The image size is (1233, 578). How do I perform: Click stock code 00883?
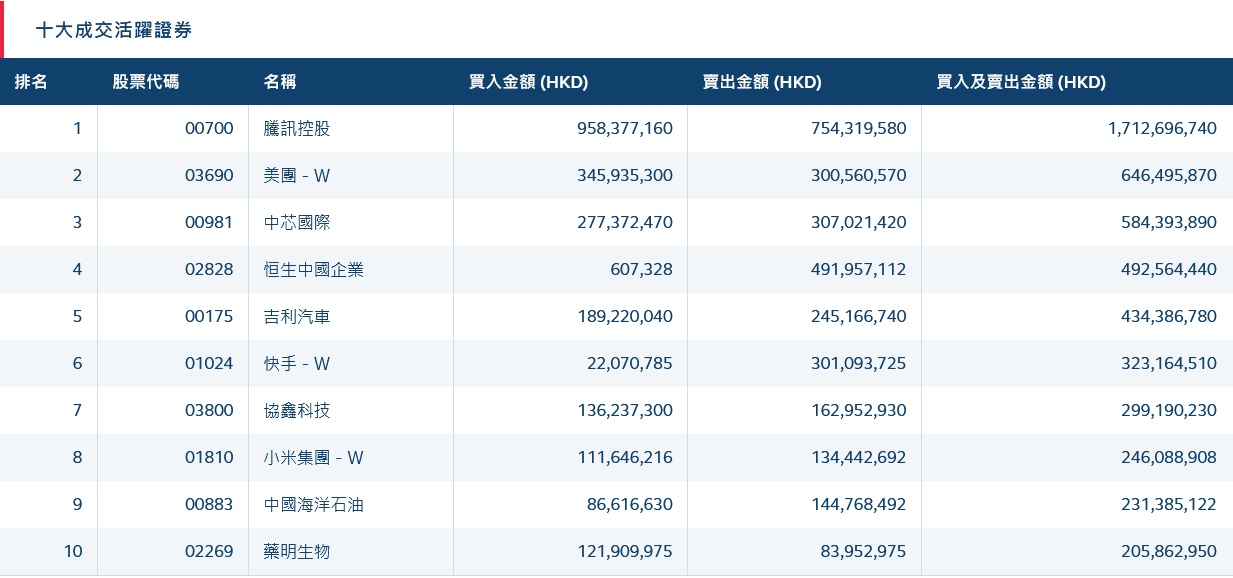(209, 504)
